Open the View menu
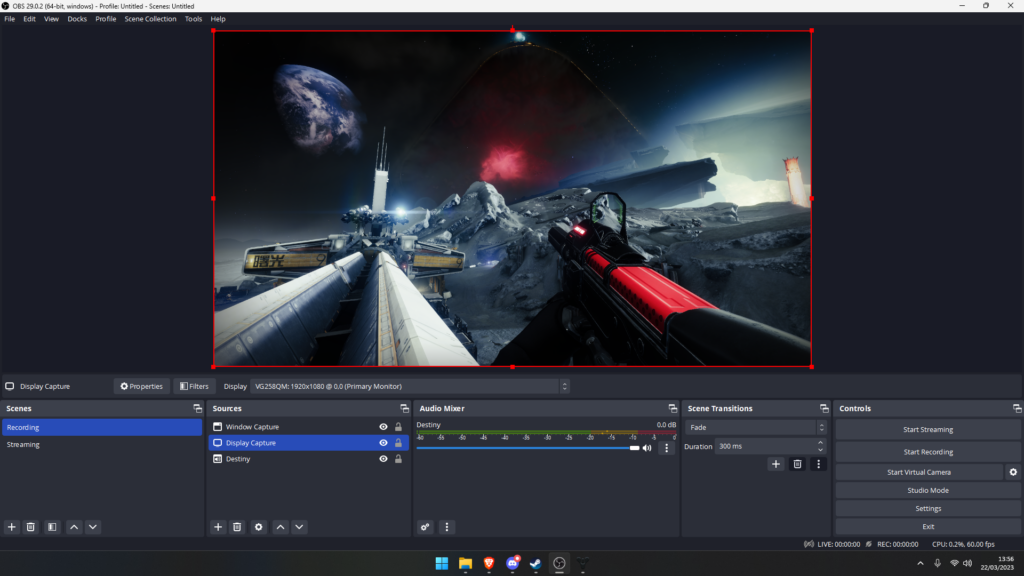1024x576 pixels. tap(51, 19)
